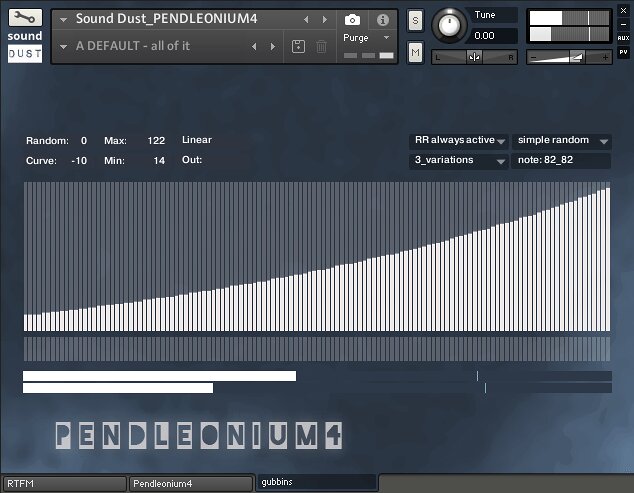Toggle the Mute M button
Viewport: 634px width, 493px height.
(415, 53)
